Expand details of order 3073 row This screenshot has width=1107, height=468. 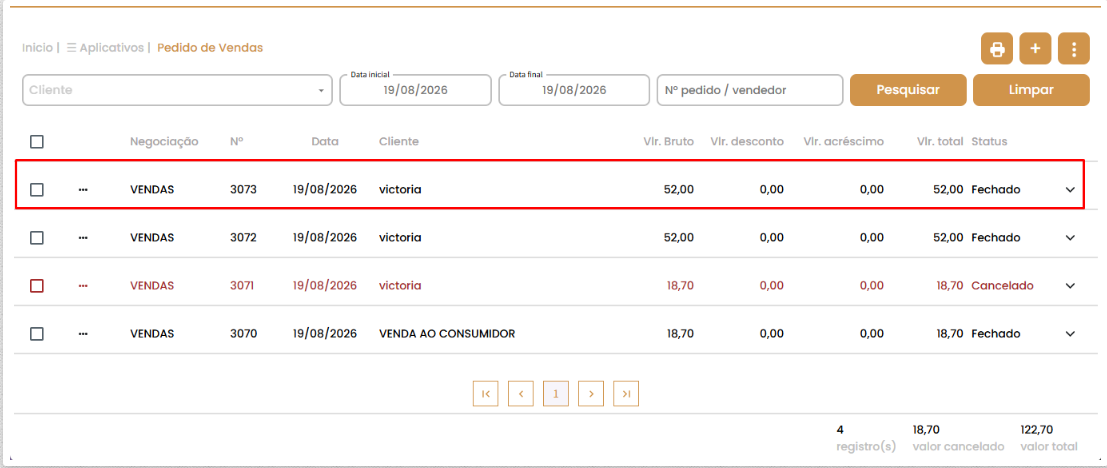(x=1070, y=190)
